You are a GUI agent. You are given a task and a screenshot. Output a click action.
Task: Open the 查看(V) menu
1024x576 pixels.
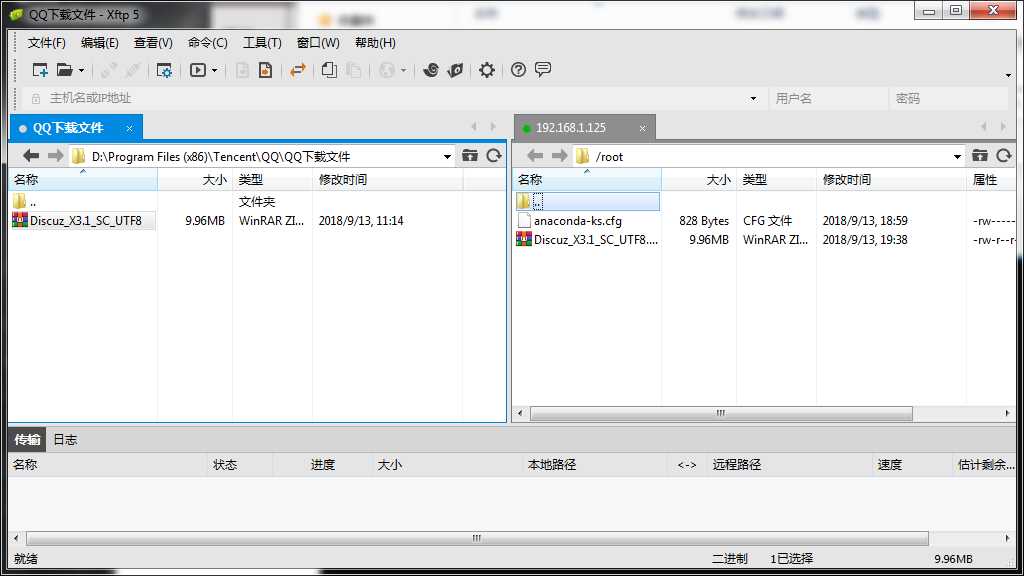pyautogui.click(x=153, y=43)
